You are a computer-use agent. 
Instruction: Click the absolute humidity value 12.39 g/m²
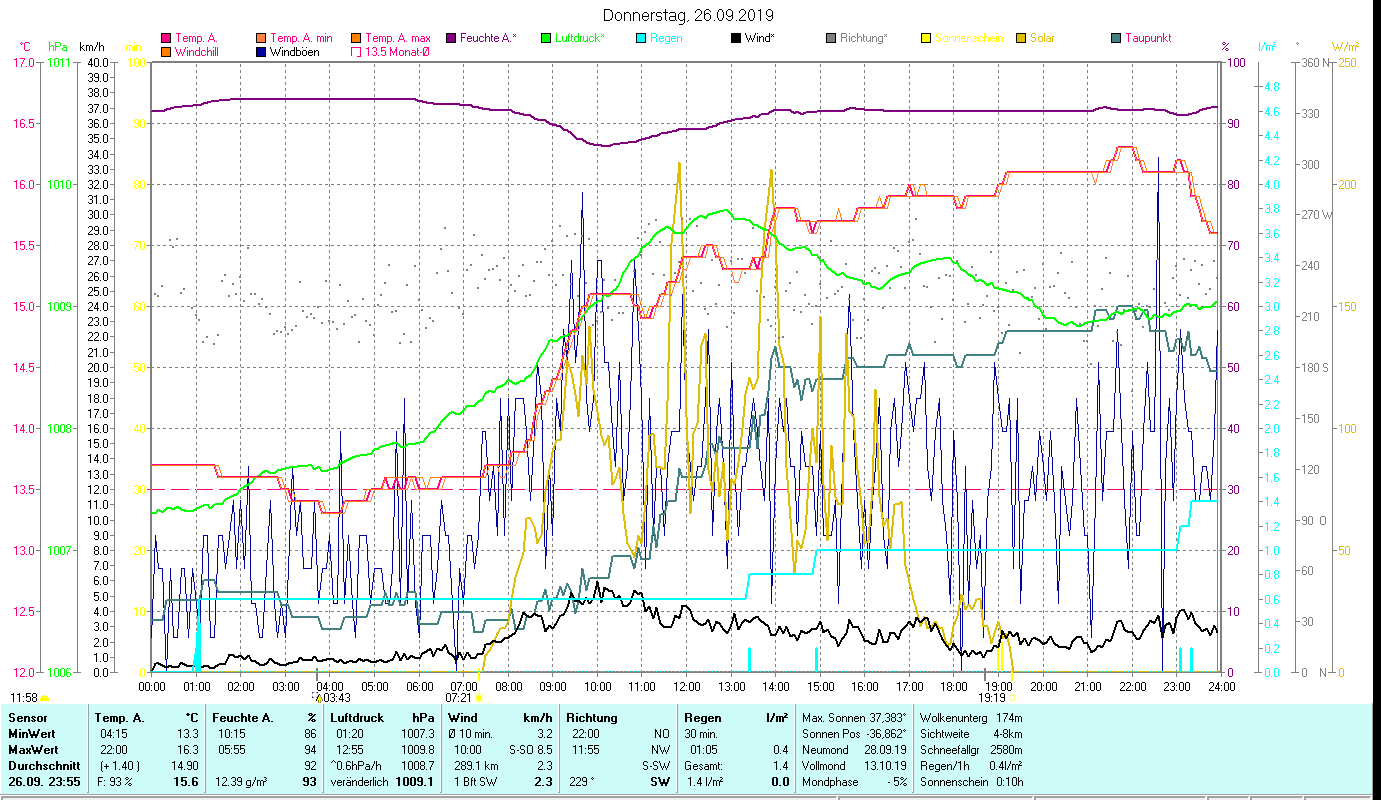239,782
